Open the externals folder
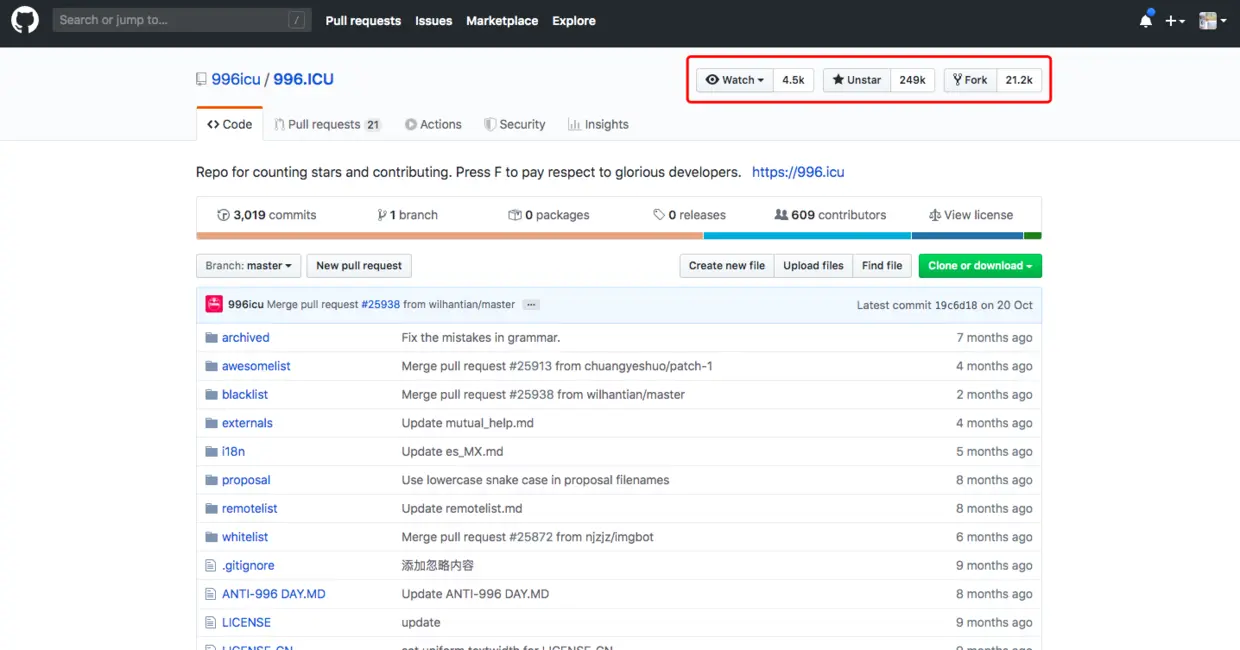 pos(247,423)
